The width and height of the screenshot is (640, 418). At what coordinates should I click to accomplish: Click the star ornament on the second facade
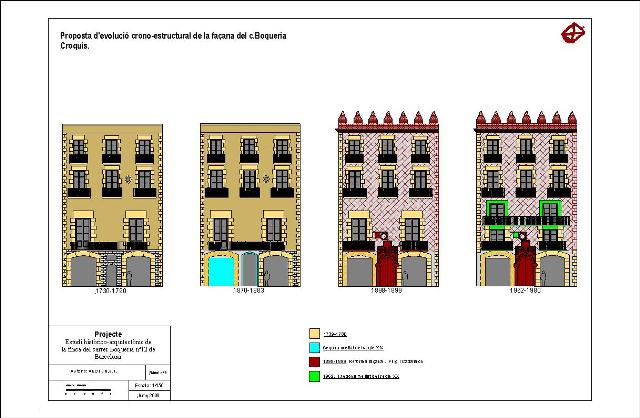pos(266,180)
